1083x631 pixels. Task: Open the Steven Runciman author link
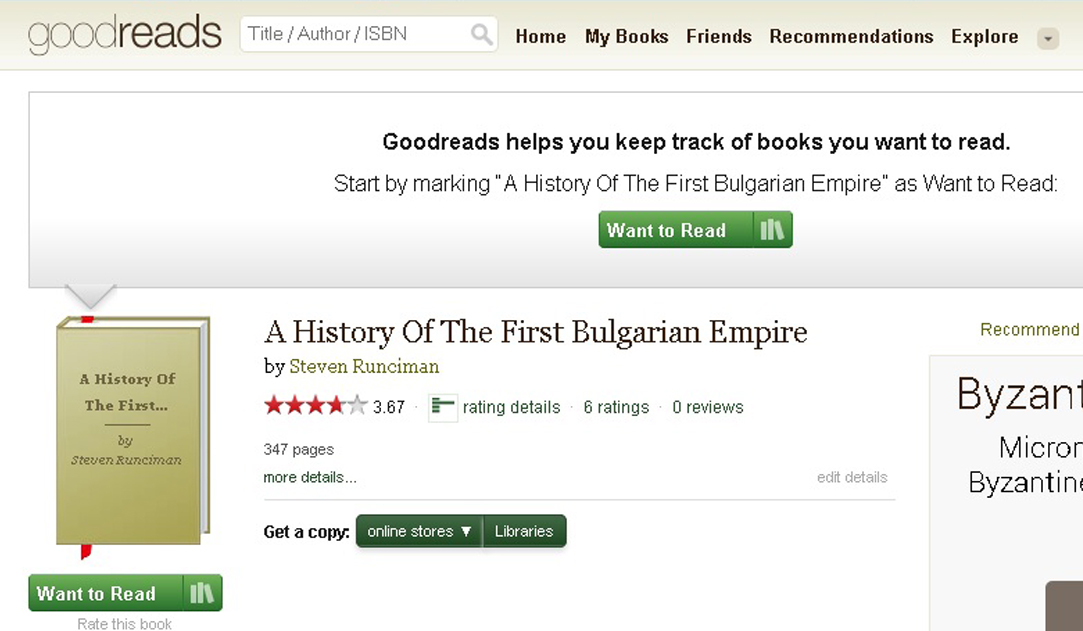(x=364, y=366)
